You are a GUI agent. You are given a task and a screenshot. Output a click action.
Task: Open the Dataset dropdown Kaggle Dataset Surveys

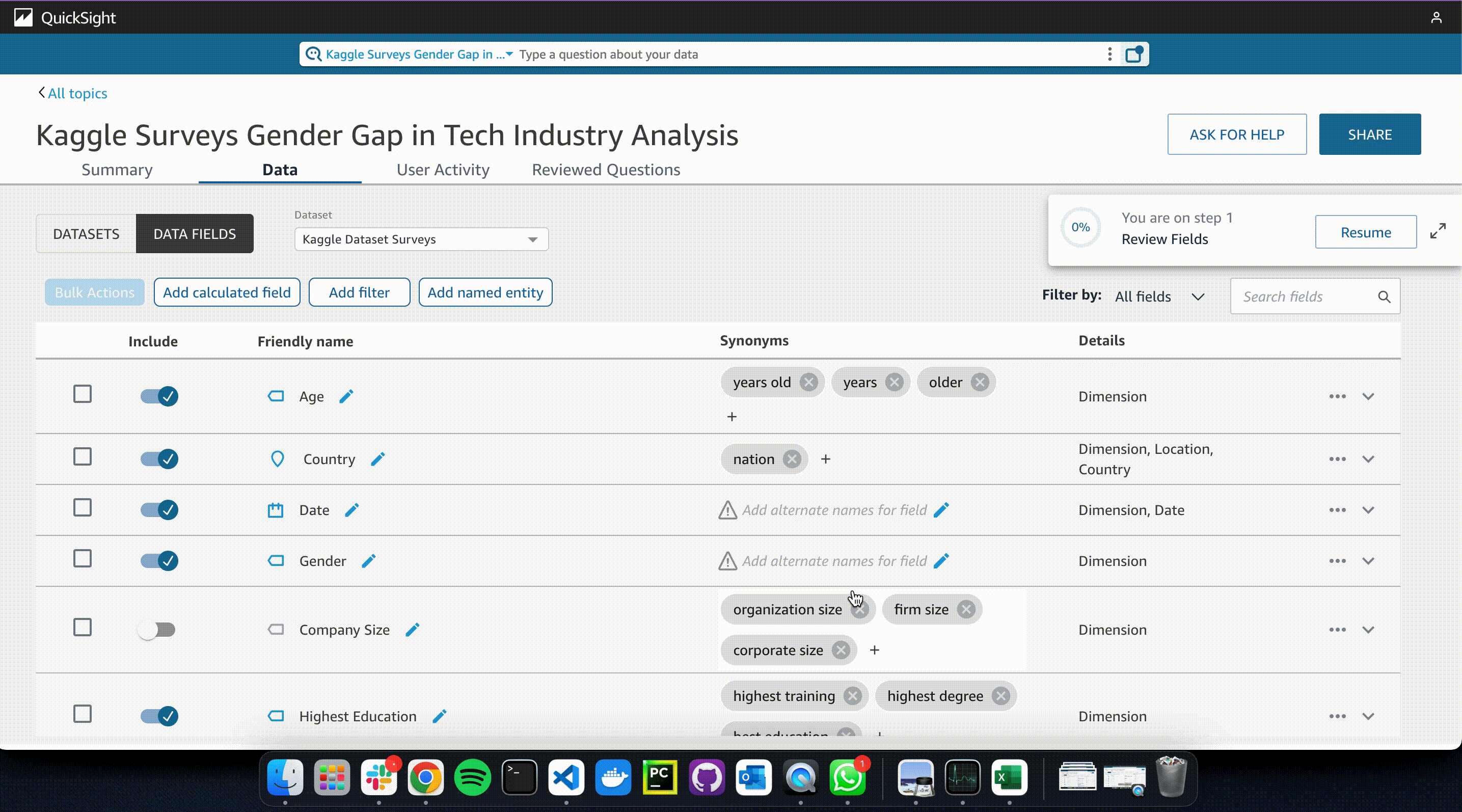click(421, 239)
